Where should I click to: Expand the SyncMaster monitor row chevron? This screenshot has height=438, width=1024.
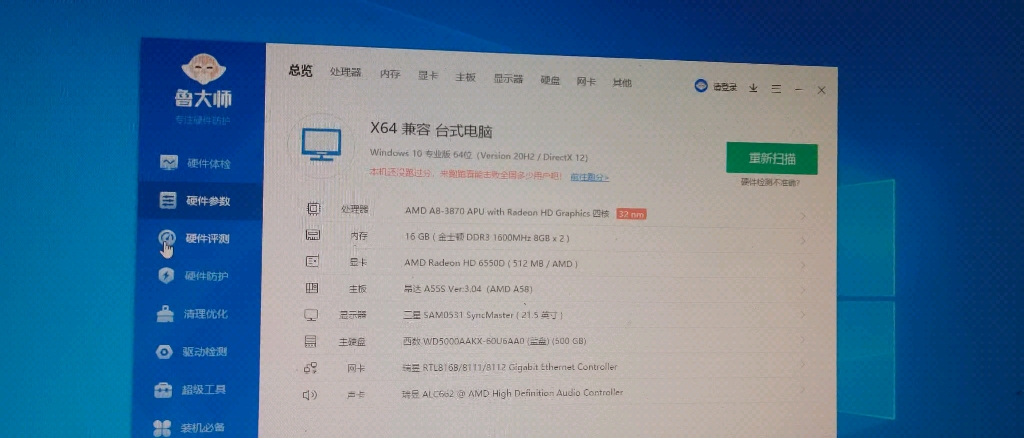(803, 315)
